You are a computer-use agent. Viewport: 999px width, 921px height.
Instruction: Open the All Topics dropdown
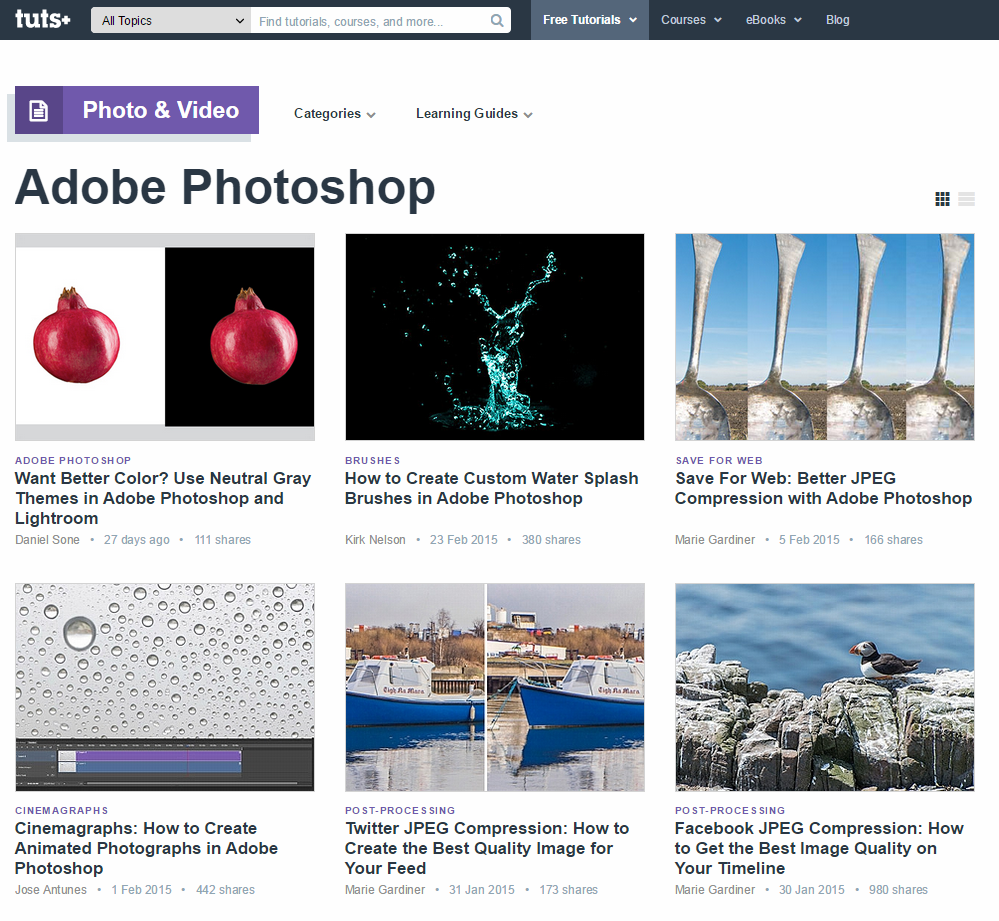point(171,21)
